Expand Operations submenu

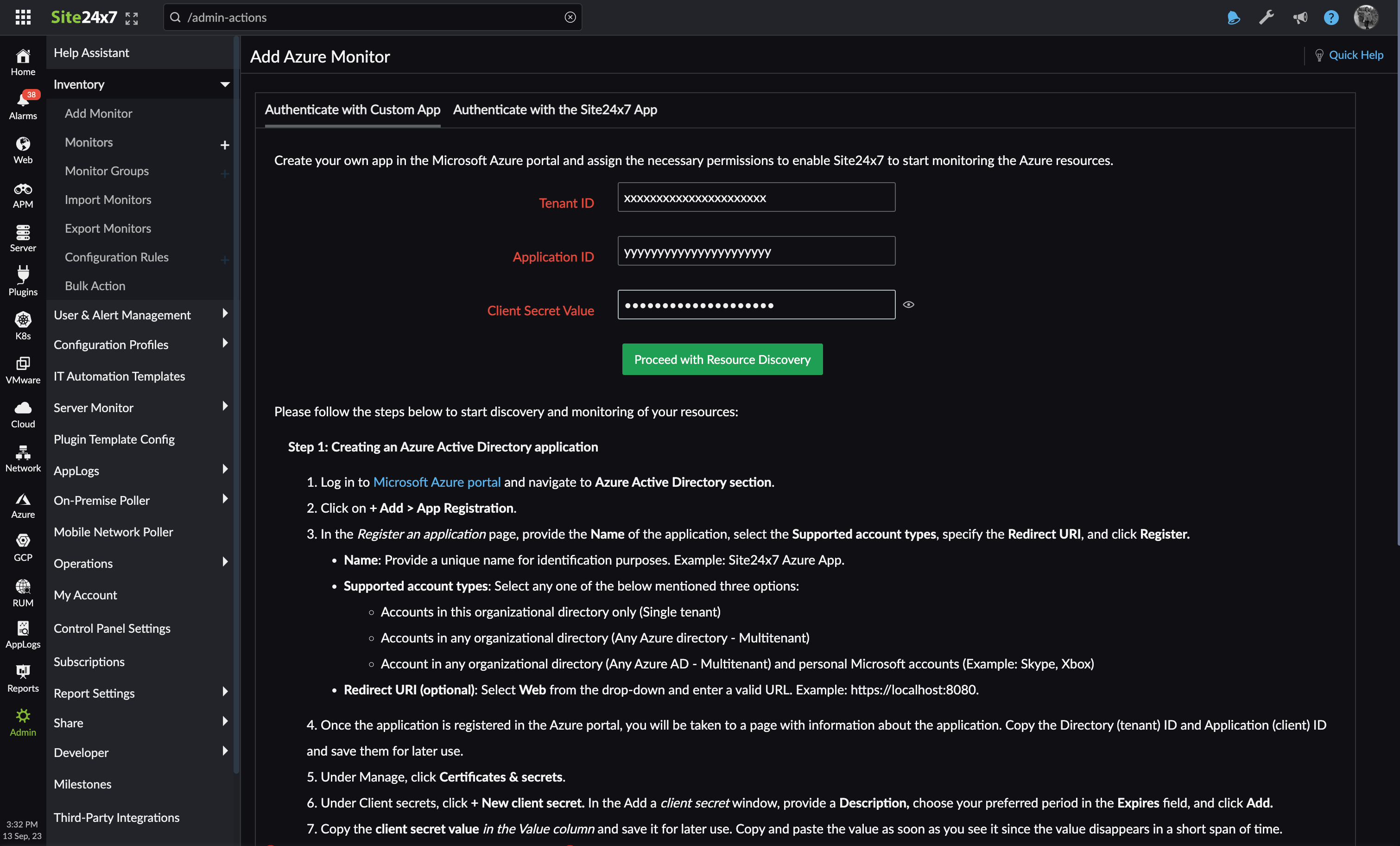pyautogui.click(x=225, y=561)
